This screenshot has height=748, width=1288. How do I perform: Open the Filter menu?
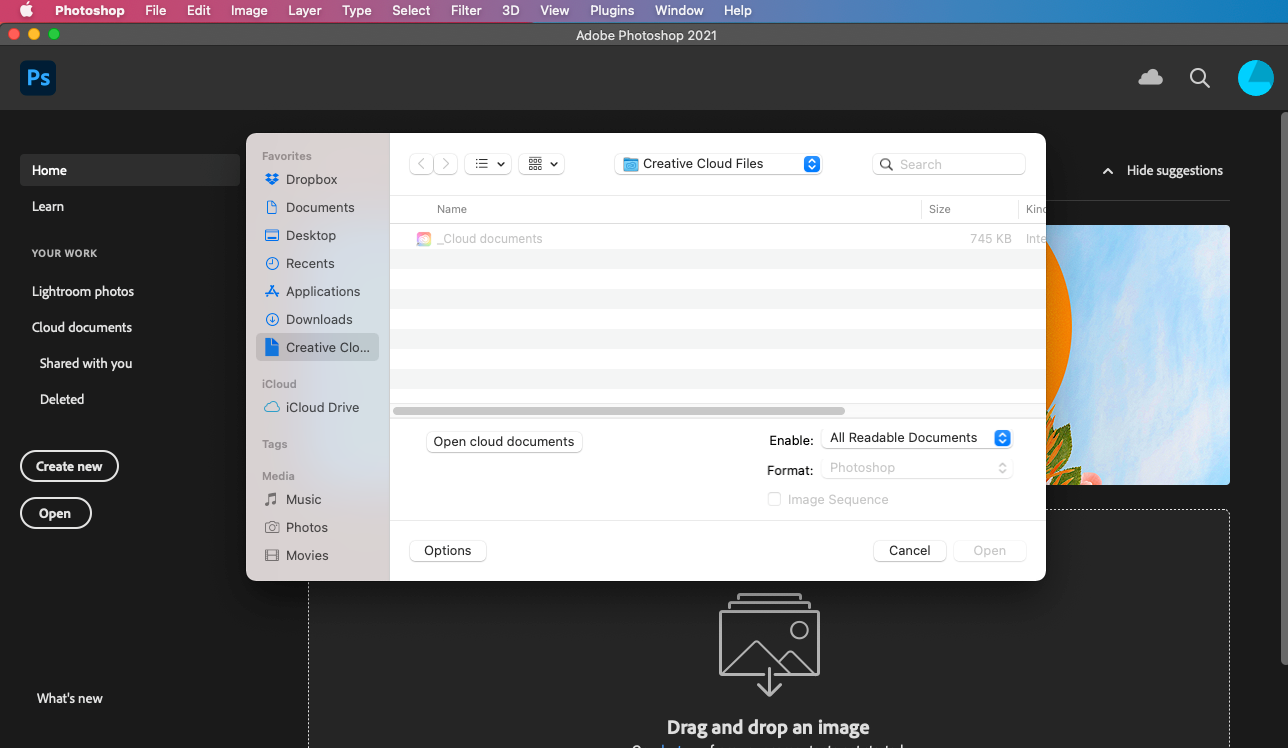click(x=466, y=10)
